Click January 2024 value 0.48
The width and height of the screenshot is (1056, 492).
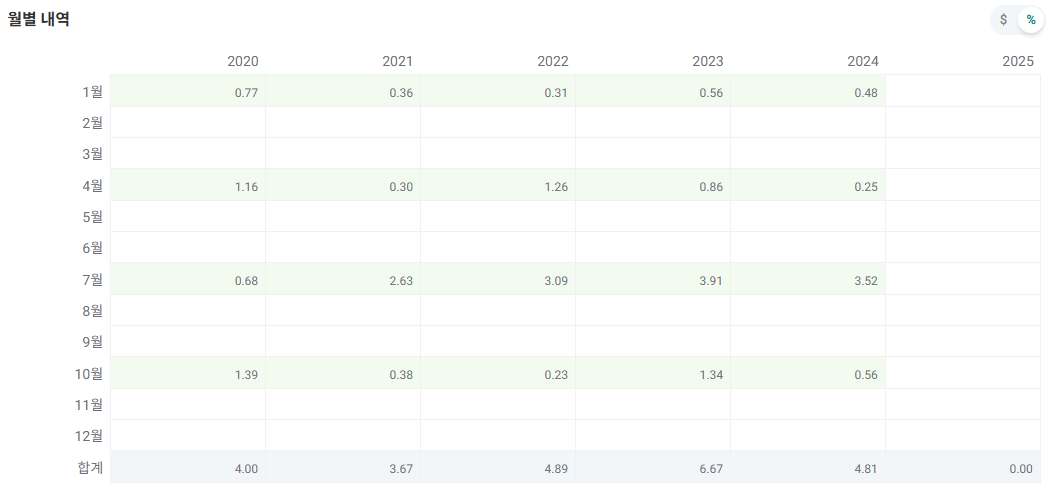pos(866,93)
